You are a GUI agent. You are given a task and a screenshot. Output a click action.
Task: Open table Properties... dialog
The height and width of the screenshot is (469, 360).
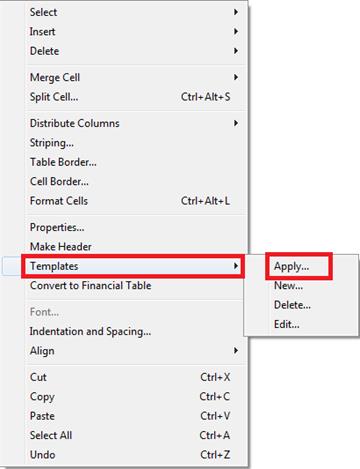click(133, 227)
